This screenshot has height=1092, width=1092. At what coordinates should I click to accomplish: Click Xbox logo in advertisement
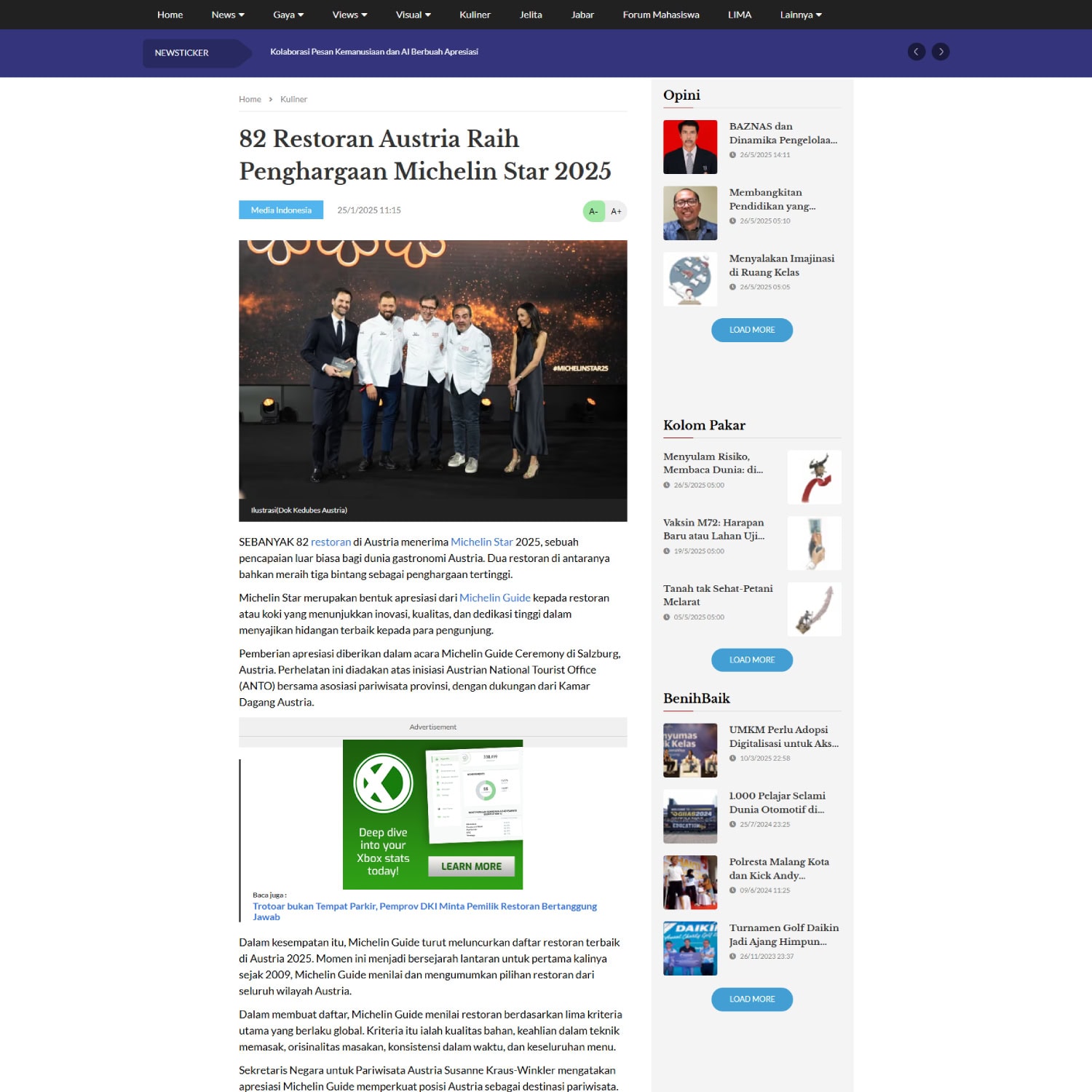[383, 783]
